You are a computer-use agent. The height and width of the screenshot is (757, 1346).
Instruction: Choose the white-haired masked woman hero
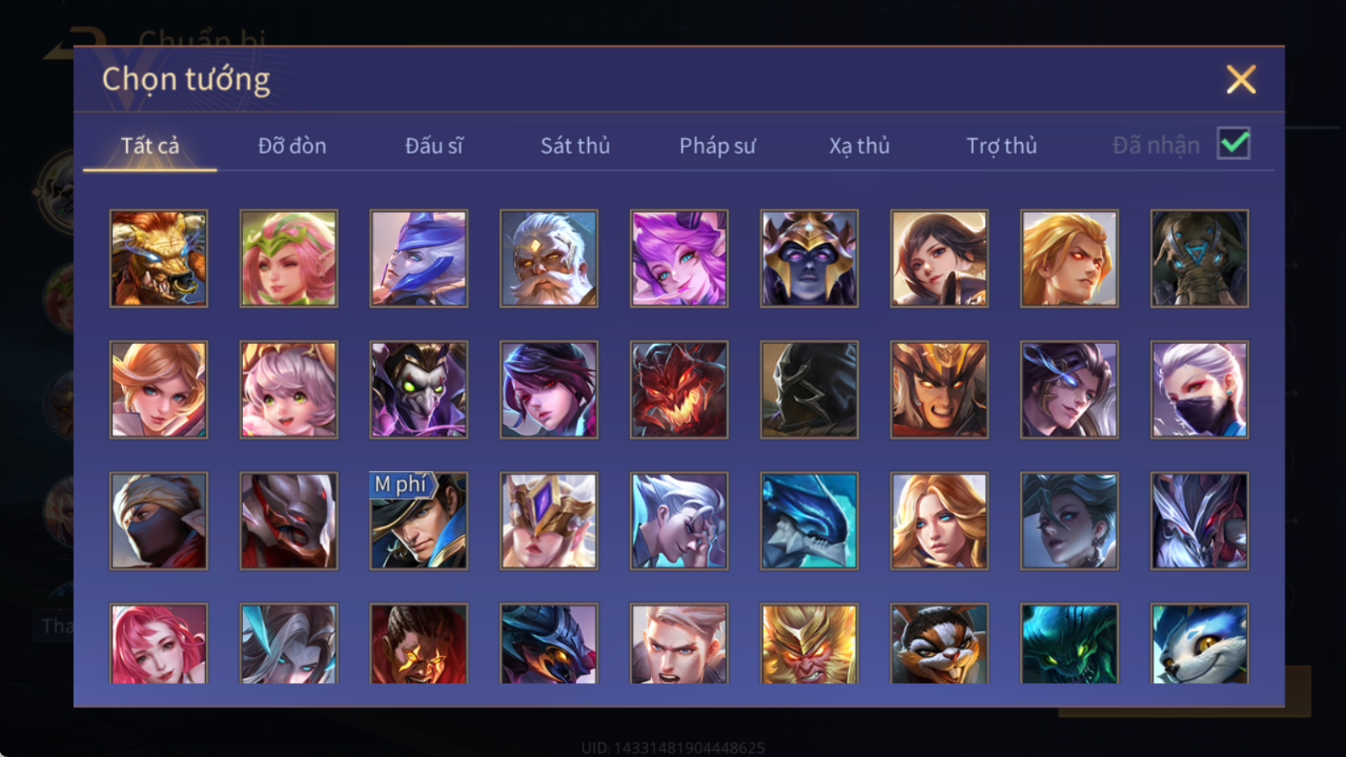pyautogui.click(x=1199, y=390)
